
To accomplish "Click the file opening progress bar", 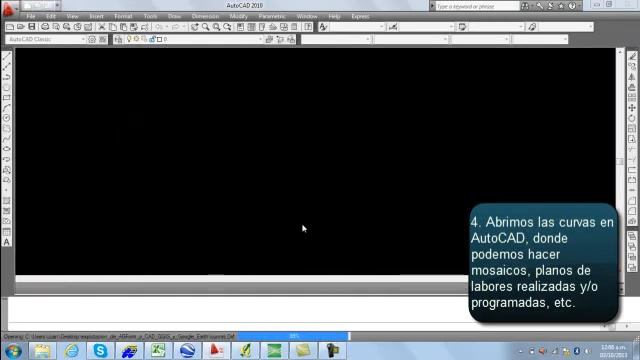I will 294,336.
